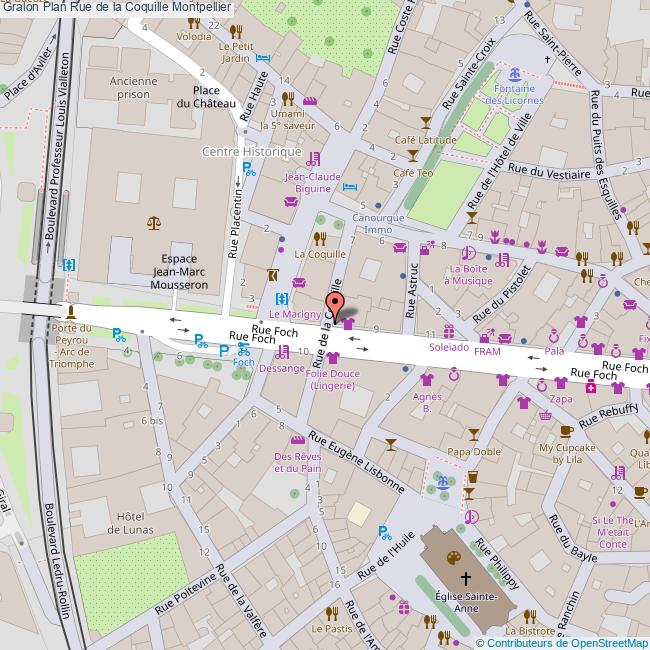Screen dimensions: 650x650
Task: Click the Centre Historique map label
Action: coord(251,152)
